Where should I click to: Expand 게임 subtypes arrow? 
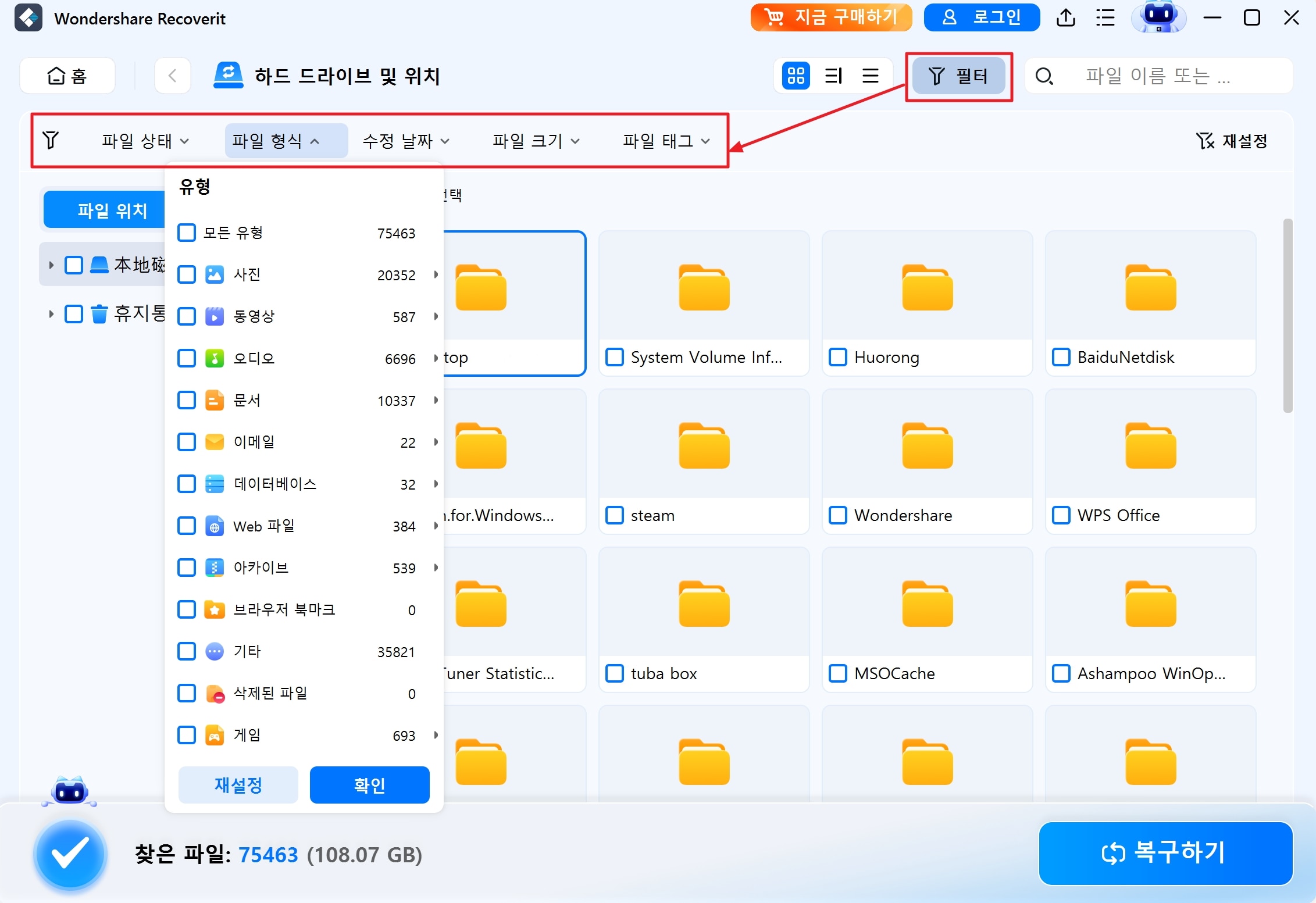point(436,735)
